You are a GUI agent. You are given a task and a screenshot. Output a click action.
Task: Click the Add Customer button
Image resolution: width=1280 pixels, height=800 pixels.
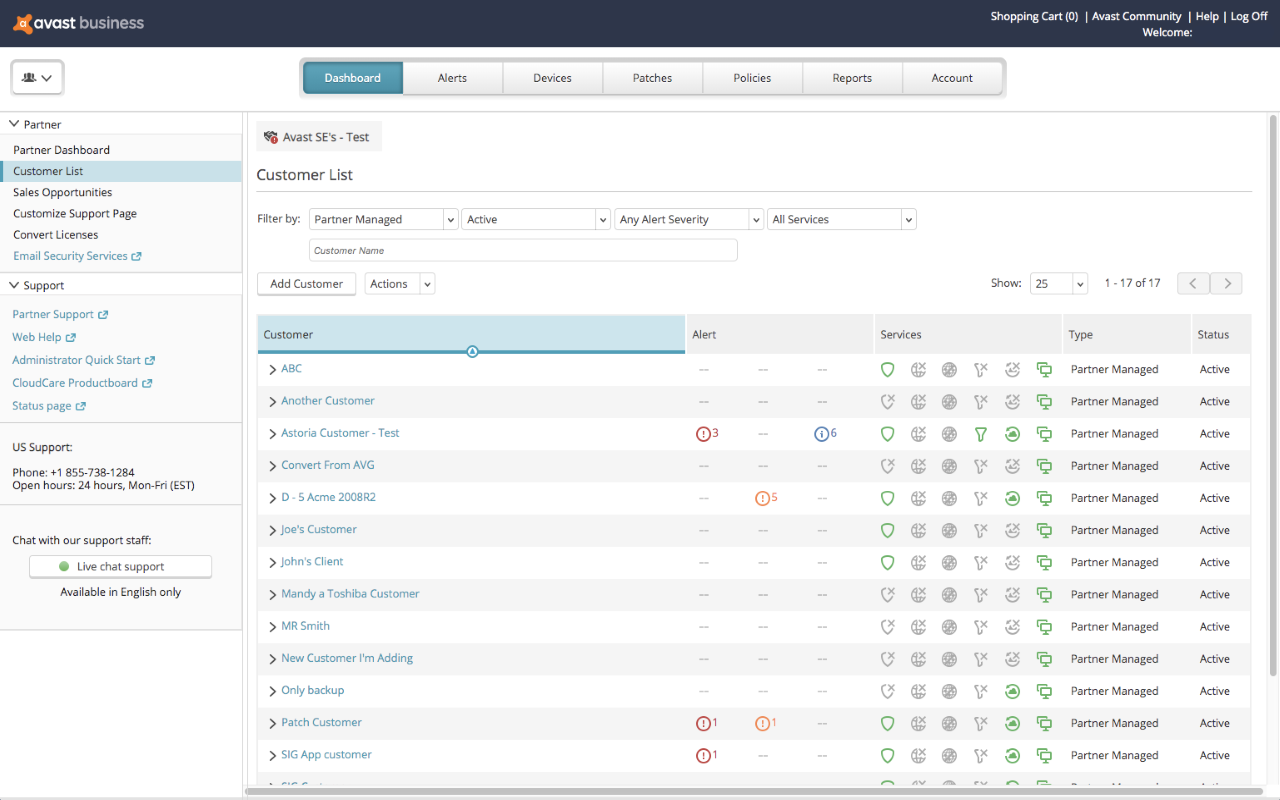coord(306,284)
